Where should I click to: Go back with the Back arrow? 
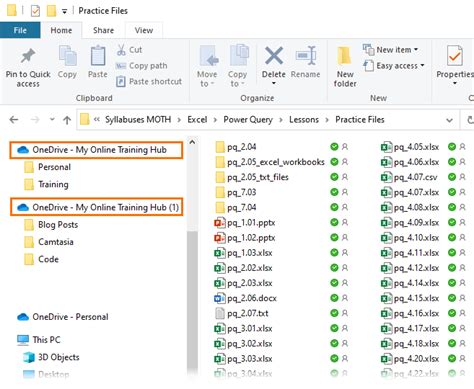click(x=14, y=120)
